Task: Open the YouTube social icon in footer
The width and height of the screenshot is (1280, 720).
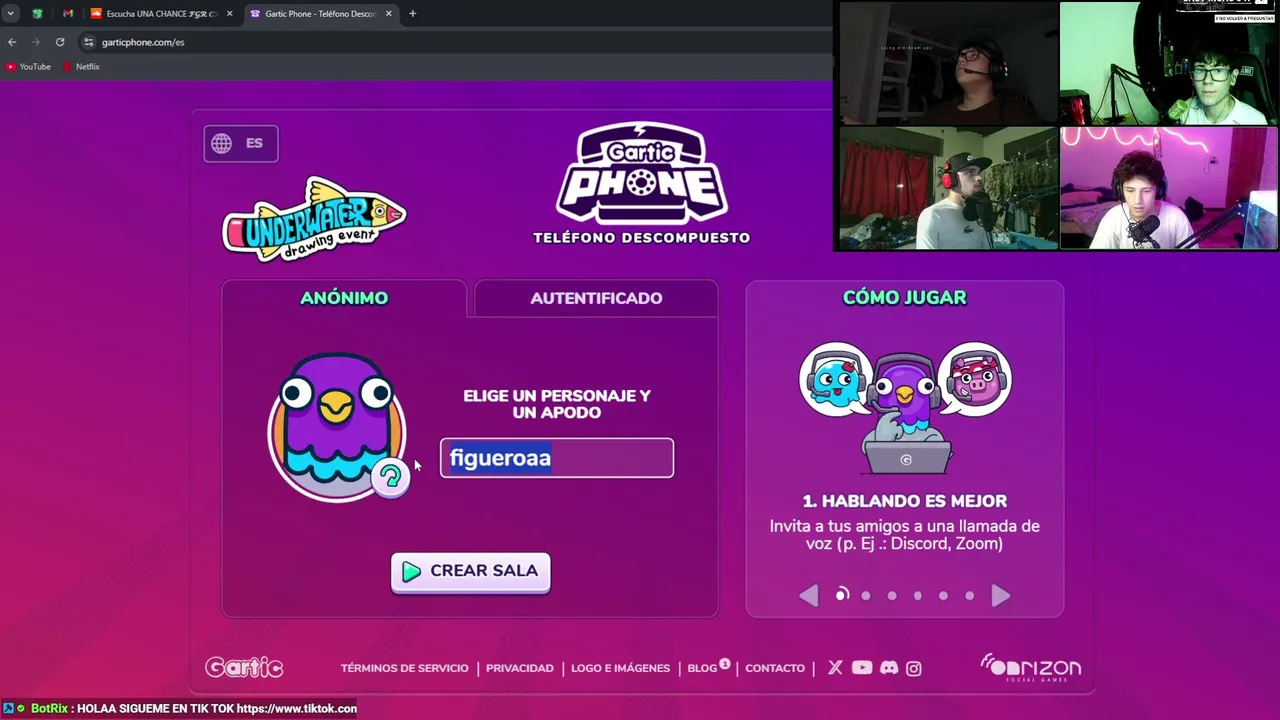Action: pyautogui.click(x=862, y=668)
